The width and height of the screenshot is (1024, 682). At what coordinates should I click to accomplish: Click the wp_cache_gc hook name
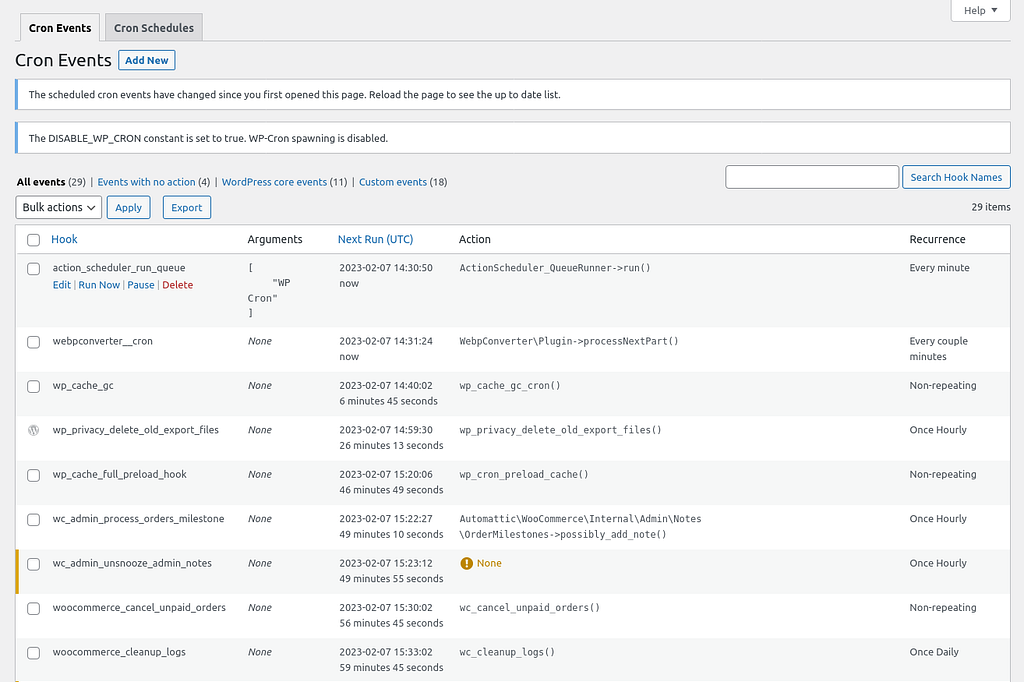coord(83,385)
